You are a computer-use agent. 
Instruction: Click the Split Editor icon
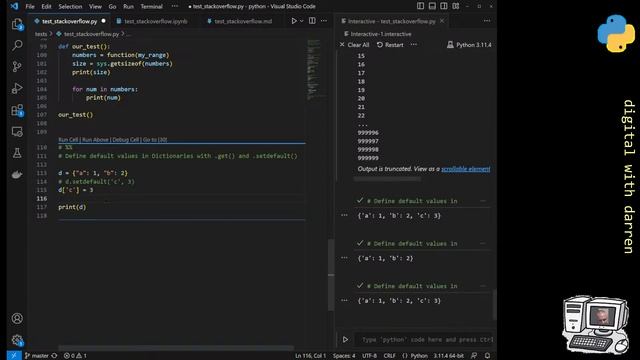tap(312, 21)
